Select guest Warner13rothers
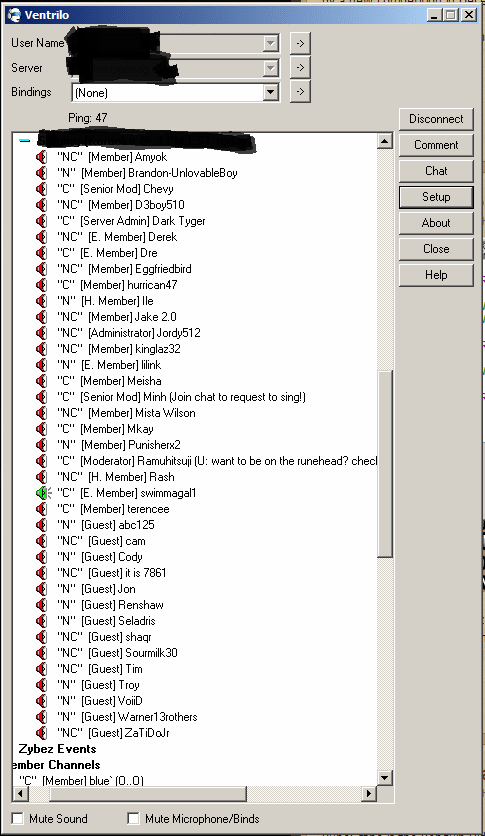485x836 pixels. pyautogui.click(x=127, y=717)
